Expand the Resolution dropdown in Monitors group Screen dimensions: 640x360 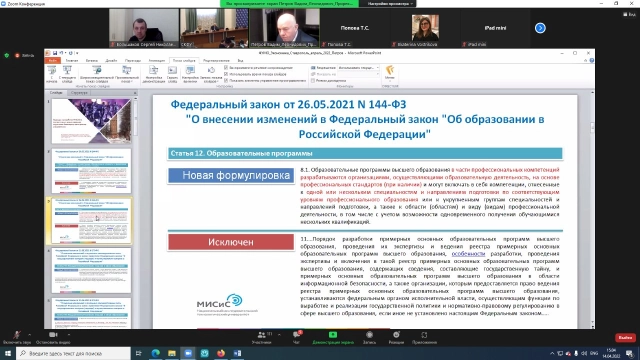(359, 67)
